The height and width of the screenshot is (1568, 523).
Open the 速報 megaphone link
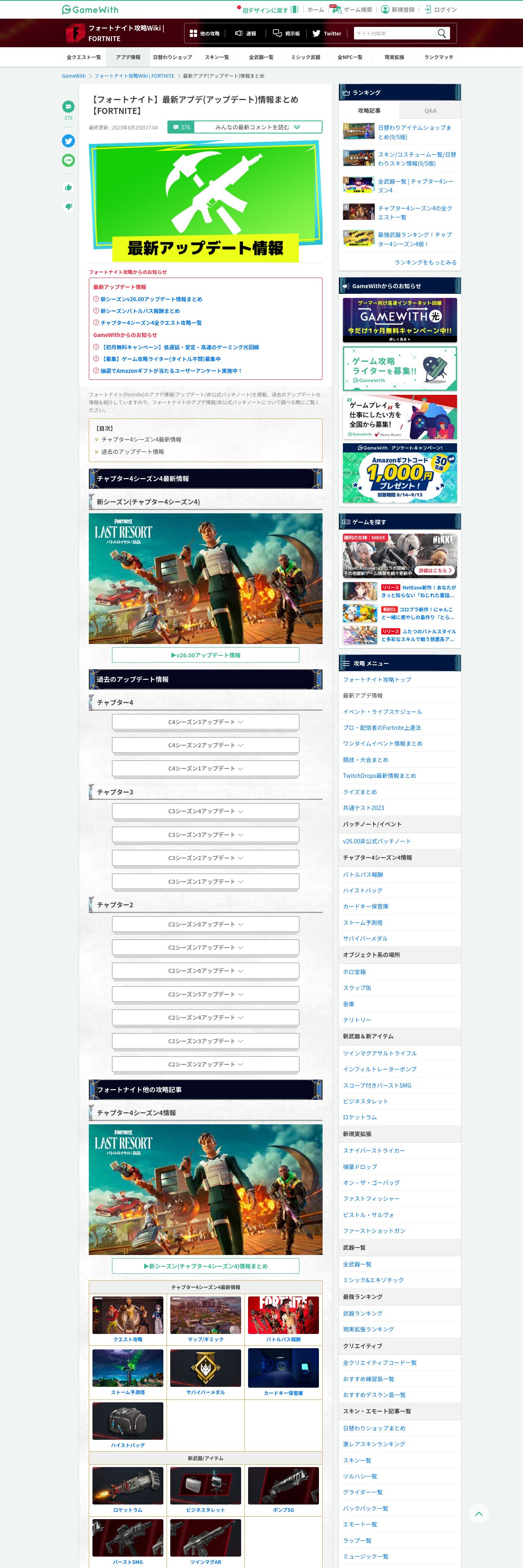coord(245,33)
